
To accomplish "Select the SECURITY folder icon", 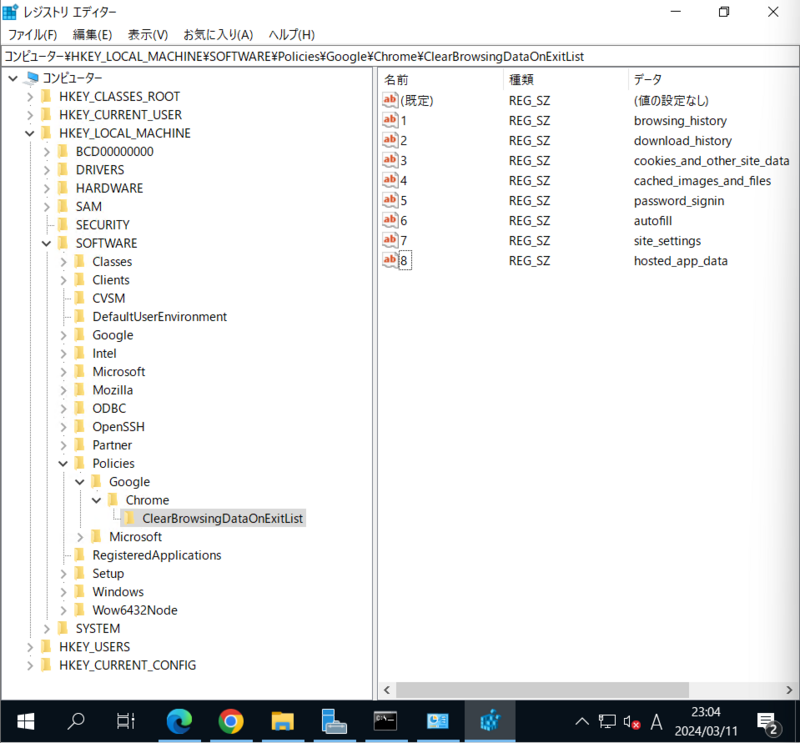I will (63, 225).
